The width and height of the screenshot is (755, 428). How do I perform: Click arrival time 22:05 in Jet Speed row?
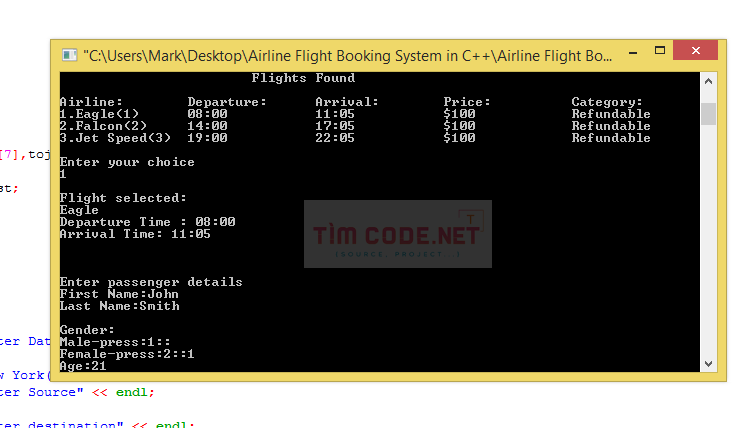[335, 138]
